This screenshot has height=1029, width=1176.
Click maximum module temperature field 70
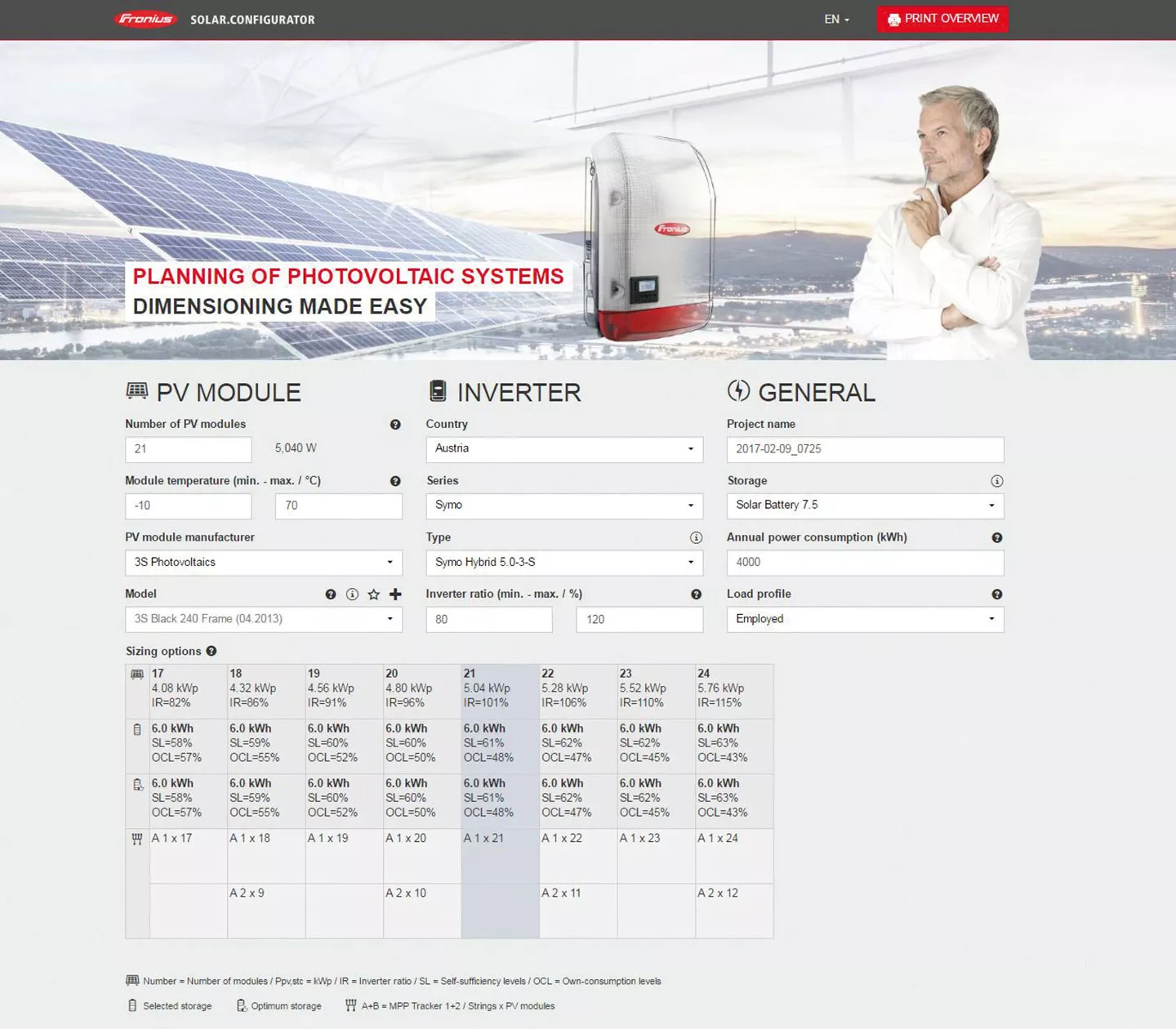click(339, 506)
